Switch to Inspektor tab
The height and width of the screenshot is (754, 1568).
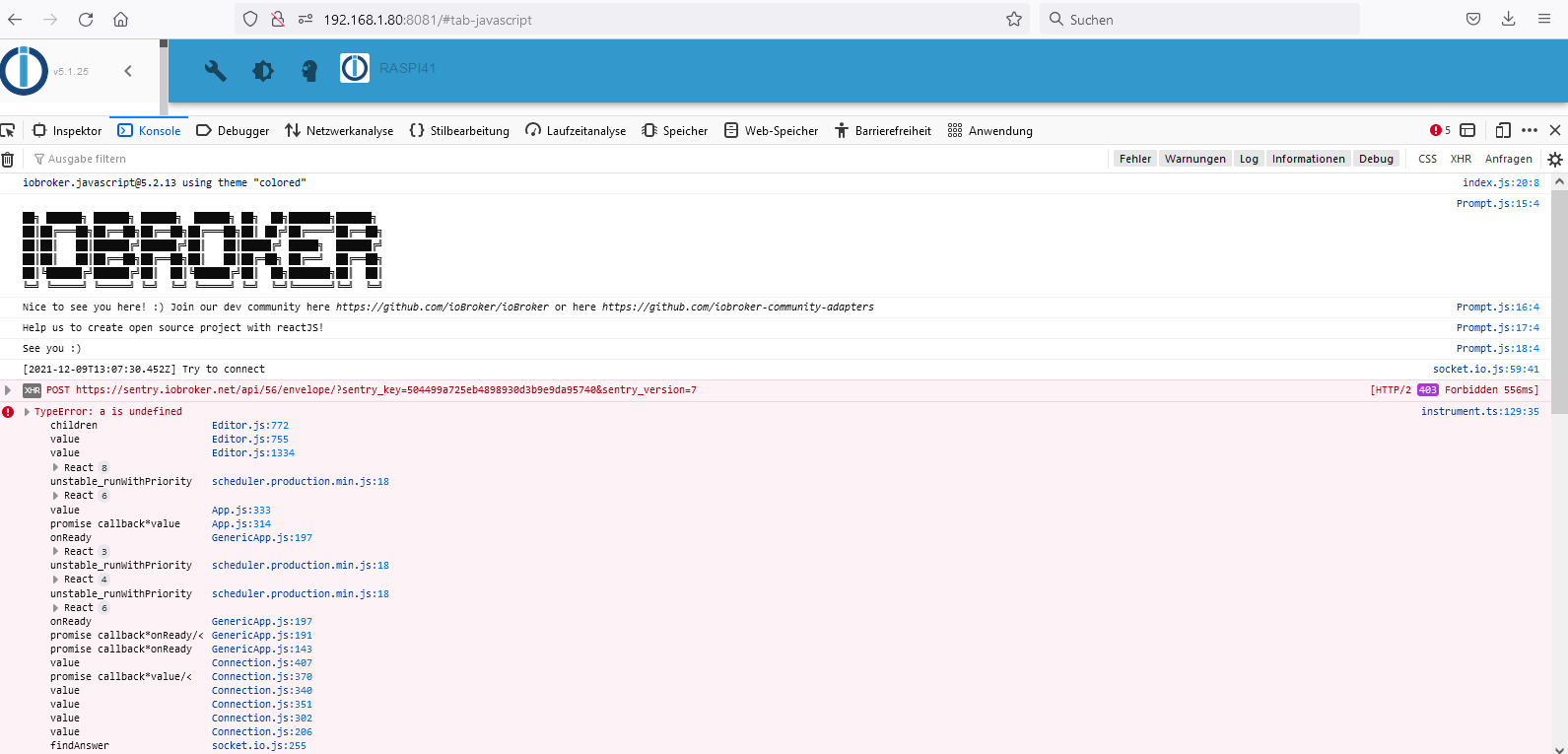click(x=68, y=130)
